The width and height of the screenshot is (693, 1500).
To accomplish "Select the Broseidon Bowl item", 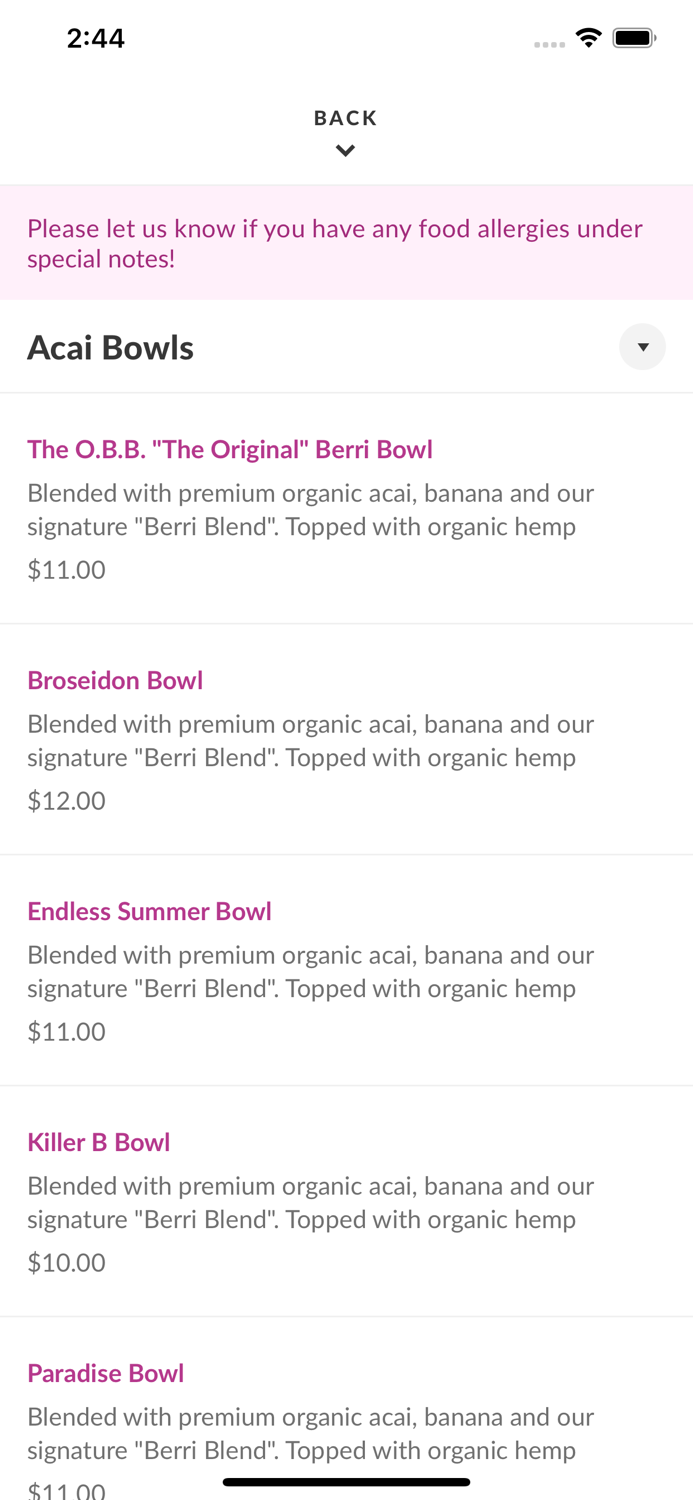I will tap(115, 680).
